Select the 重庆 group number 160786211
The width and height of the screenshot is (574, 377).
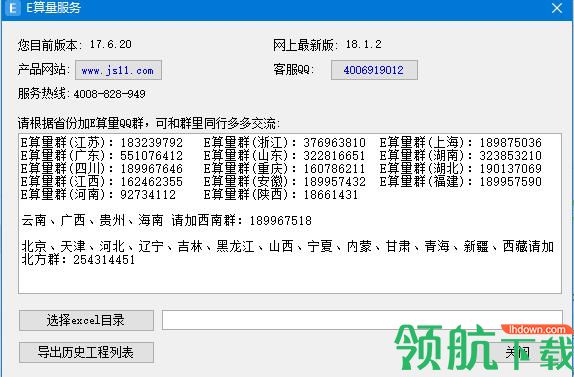coord(334,168)
